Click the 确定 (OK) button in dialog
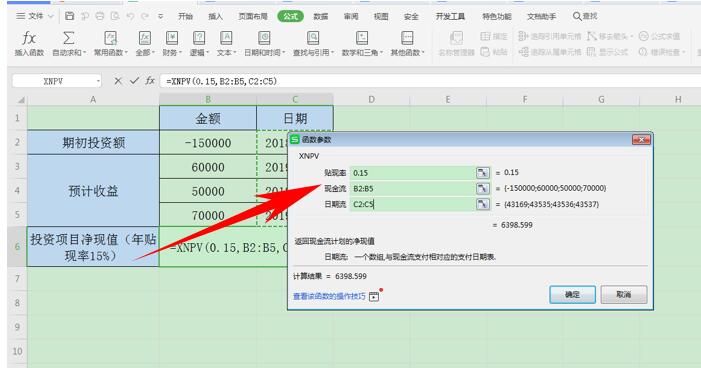 [x=572, y=295]
